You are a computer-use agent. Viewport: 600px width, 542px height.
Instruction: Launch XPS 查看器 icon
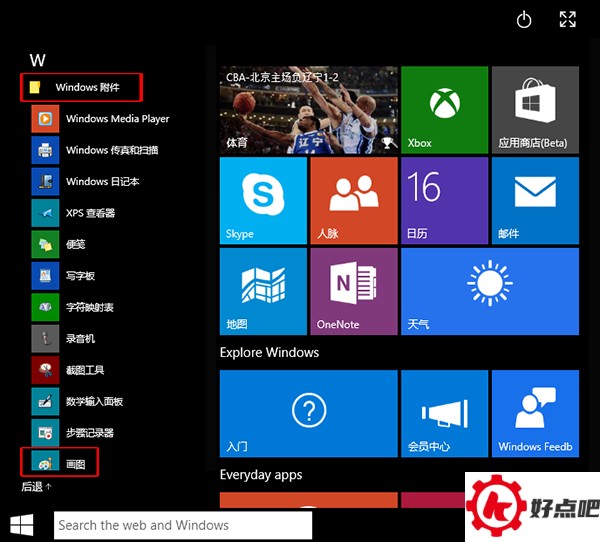pyautogui.click(x=45, y=213)
